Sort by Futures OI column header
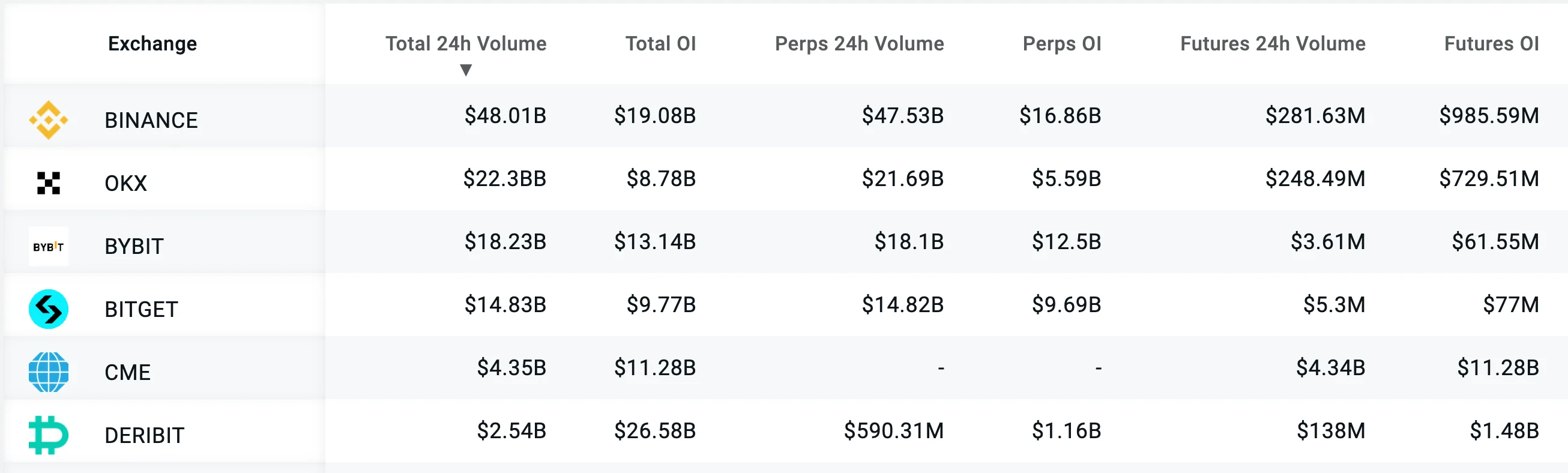The width and height of the screenshot is (1568, 473). coord(1491,44)
